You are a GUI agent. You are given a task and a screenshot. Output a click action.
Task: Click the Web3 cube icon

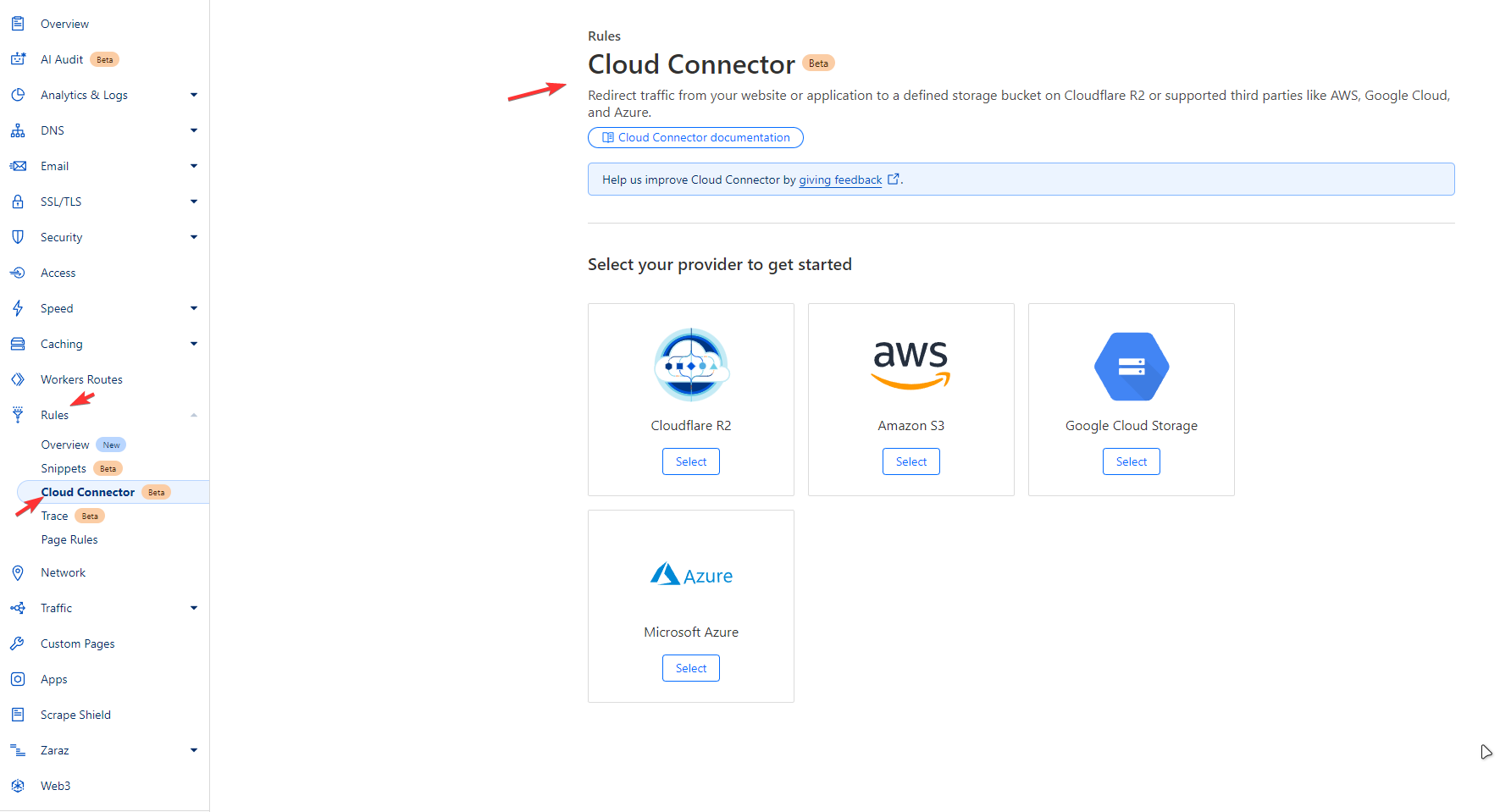coord(18,786)
